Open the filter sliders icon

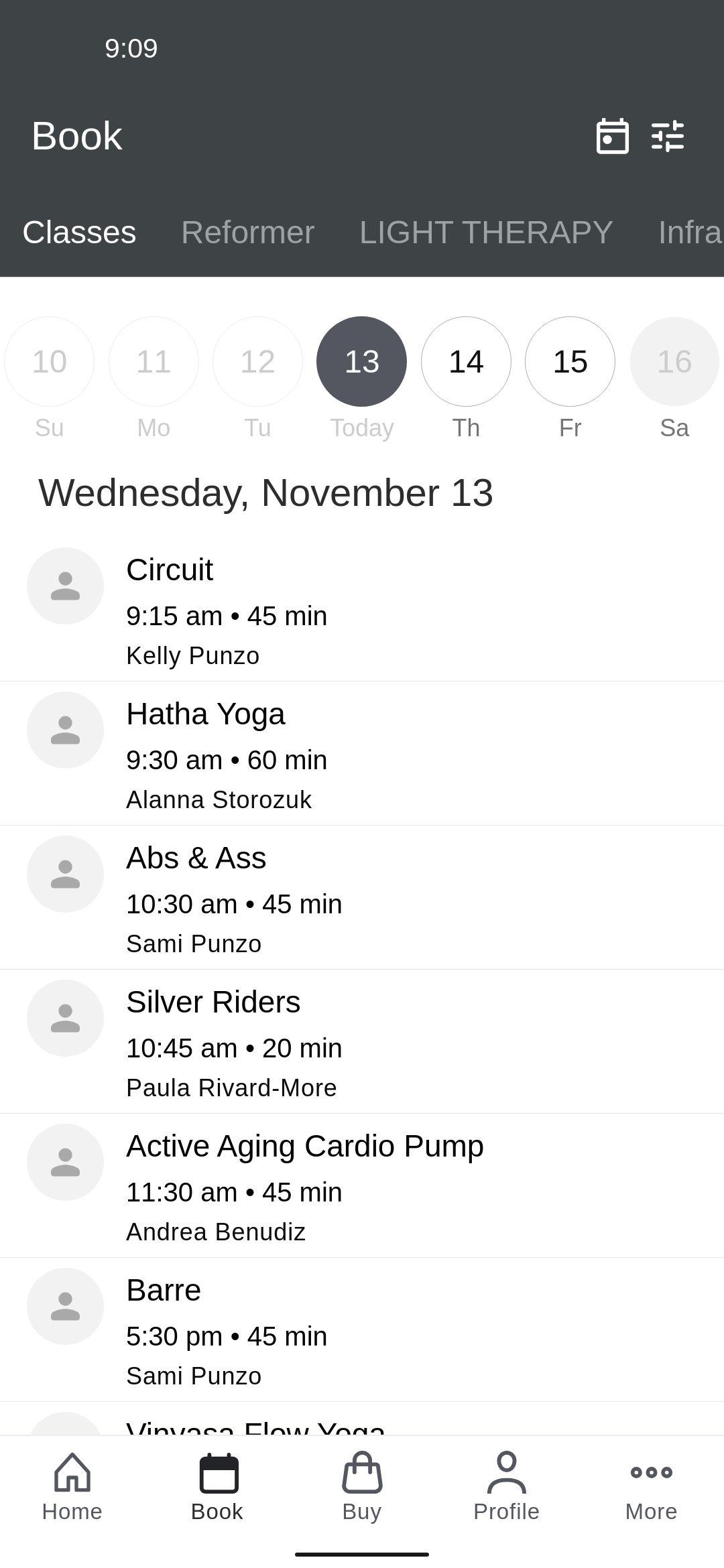point(668,136)
